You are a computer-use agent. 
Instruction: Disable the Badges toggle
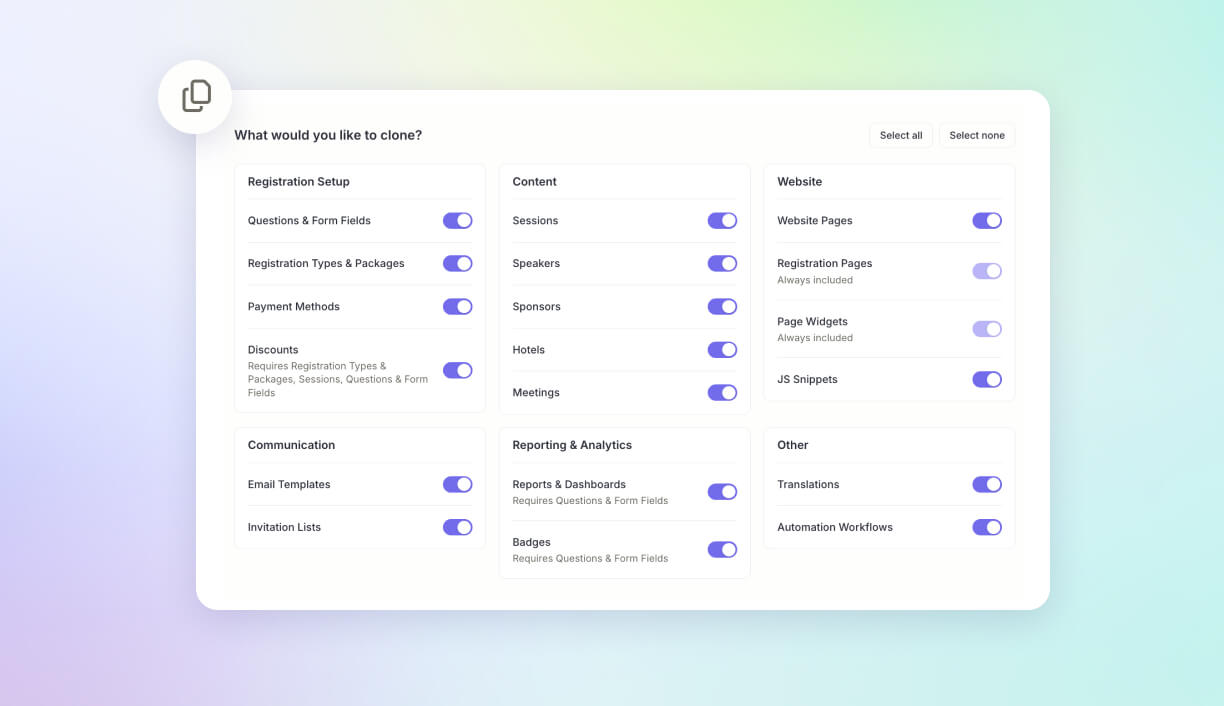tap(722, 549)
